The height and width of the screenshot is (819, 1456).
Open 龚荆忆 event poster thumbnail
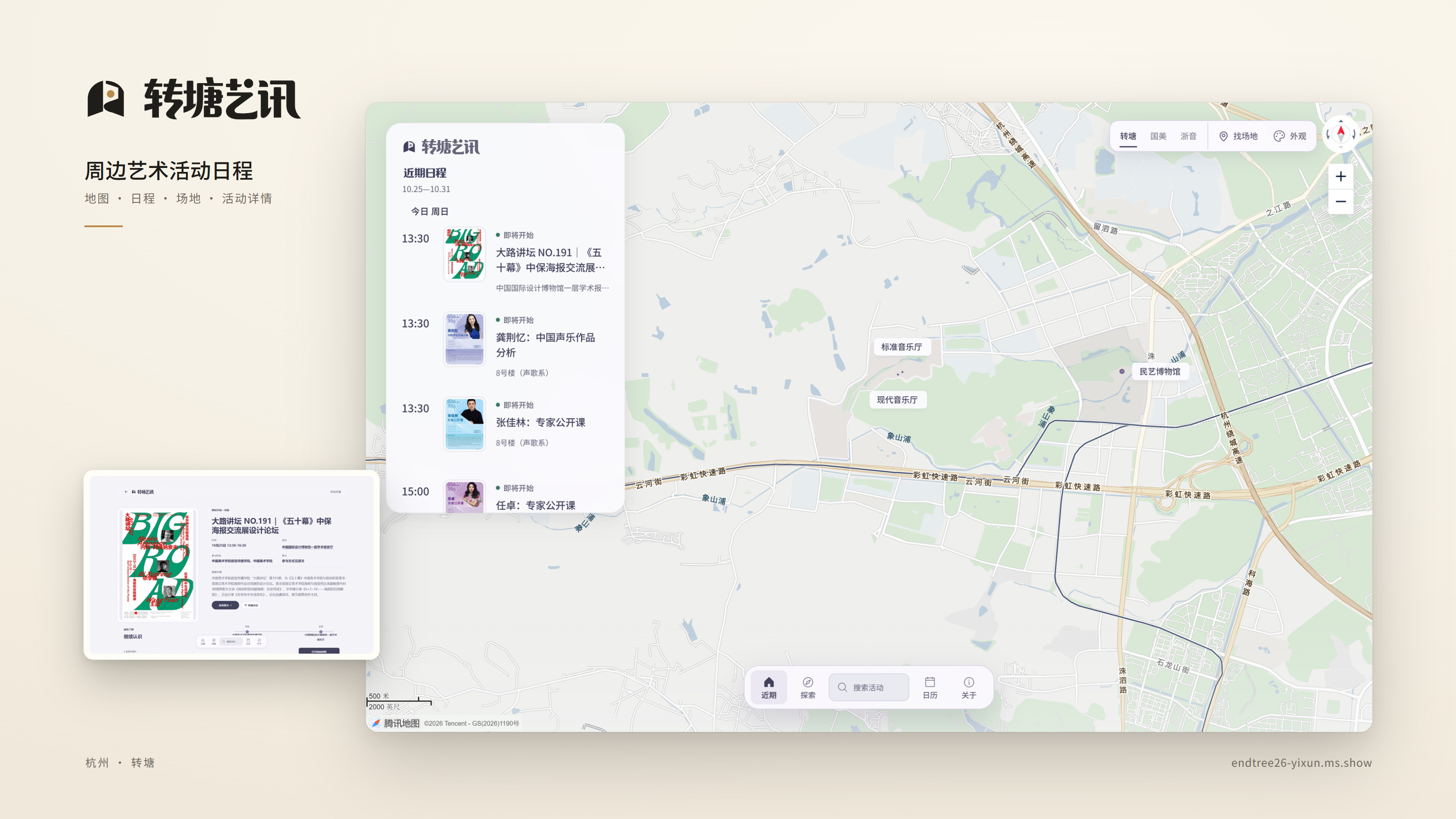pos(464,339)
